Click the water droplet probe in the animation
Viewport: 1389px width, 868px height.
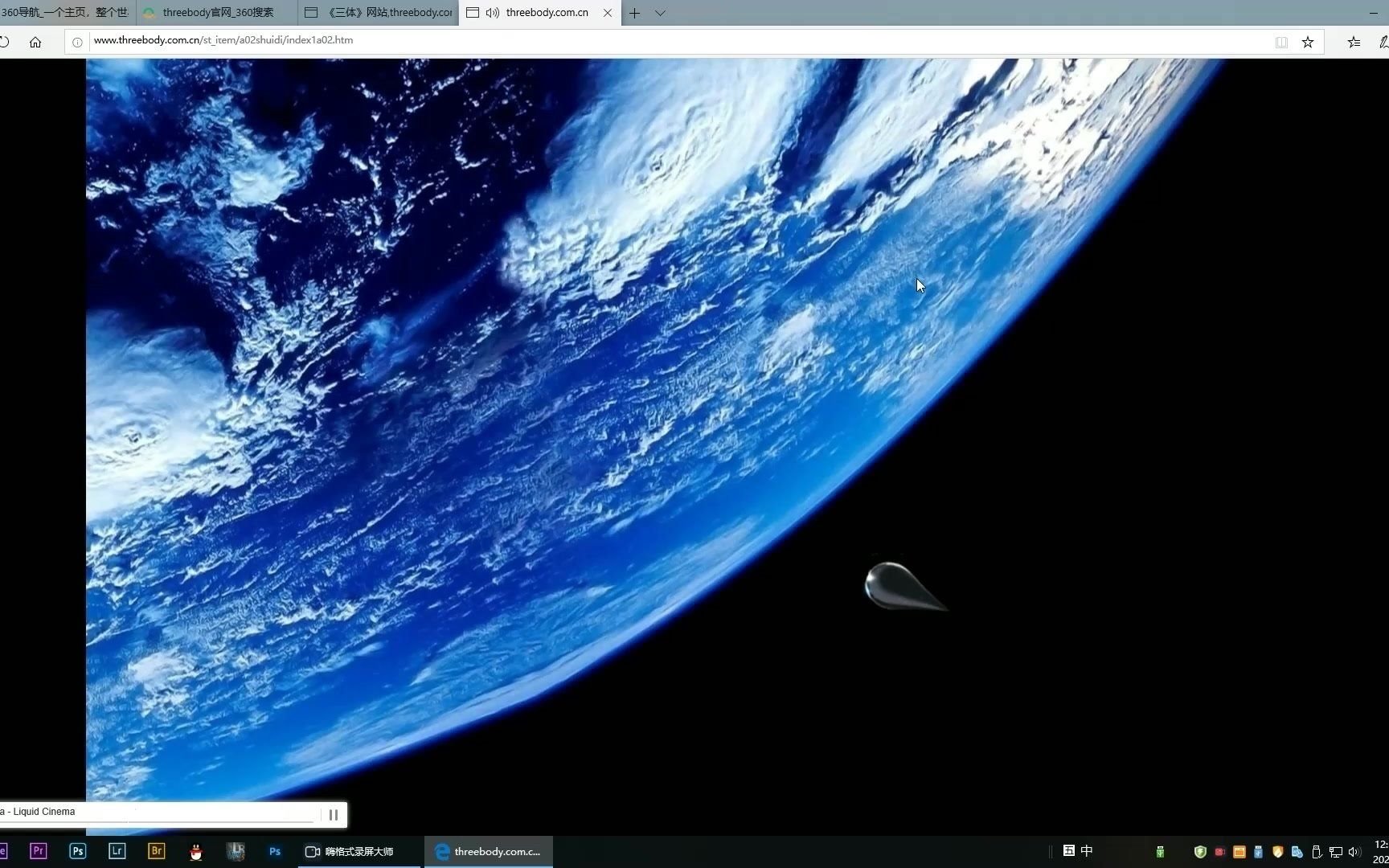[904, 587]
